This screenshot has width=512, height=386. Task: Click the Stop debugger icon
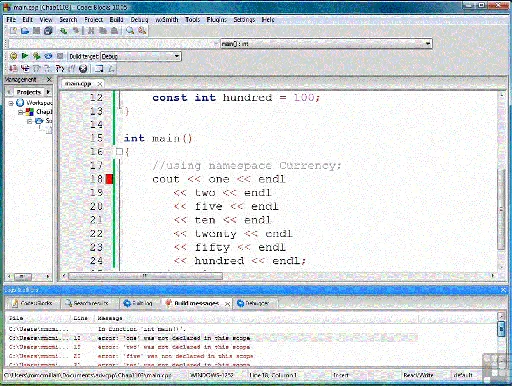(x=83, y=69)
